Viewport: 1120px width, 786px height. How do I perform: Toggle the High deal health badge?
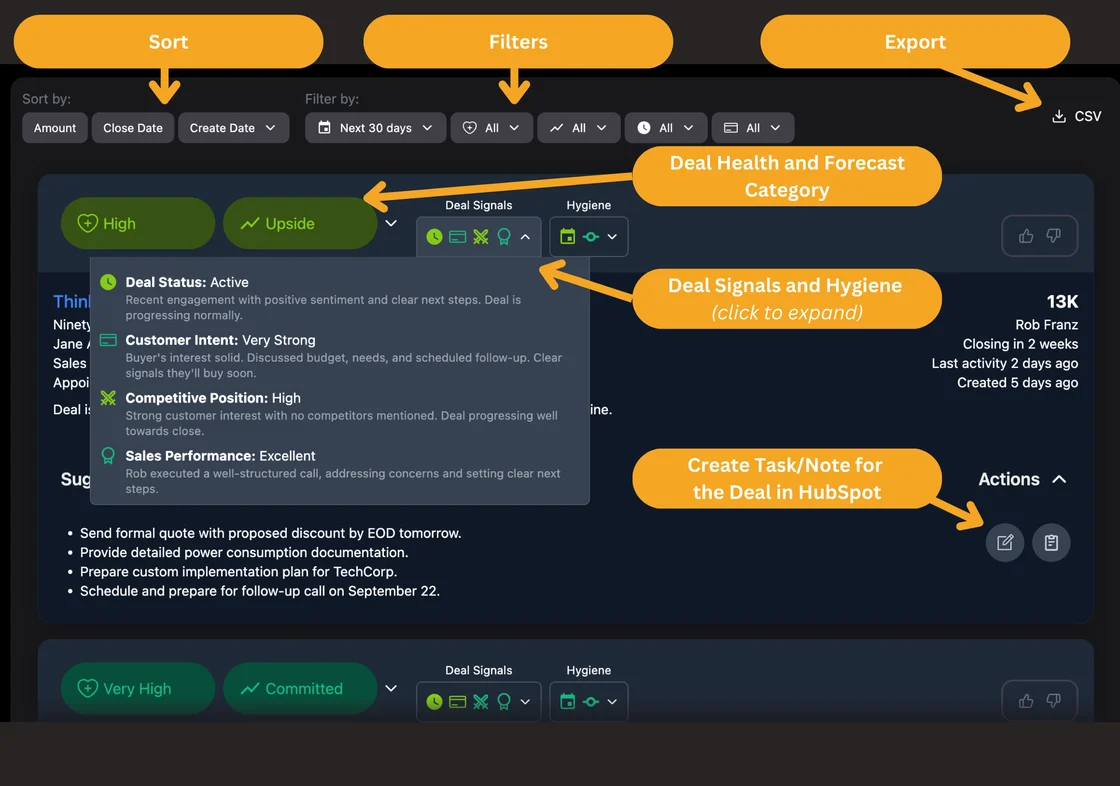pyautogui.click(x=138, y=224)
